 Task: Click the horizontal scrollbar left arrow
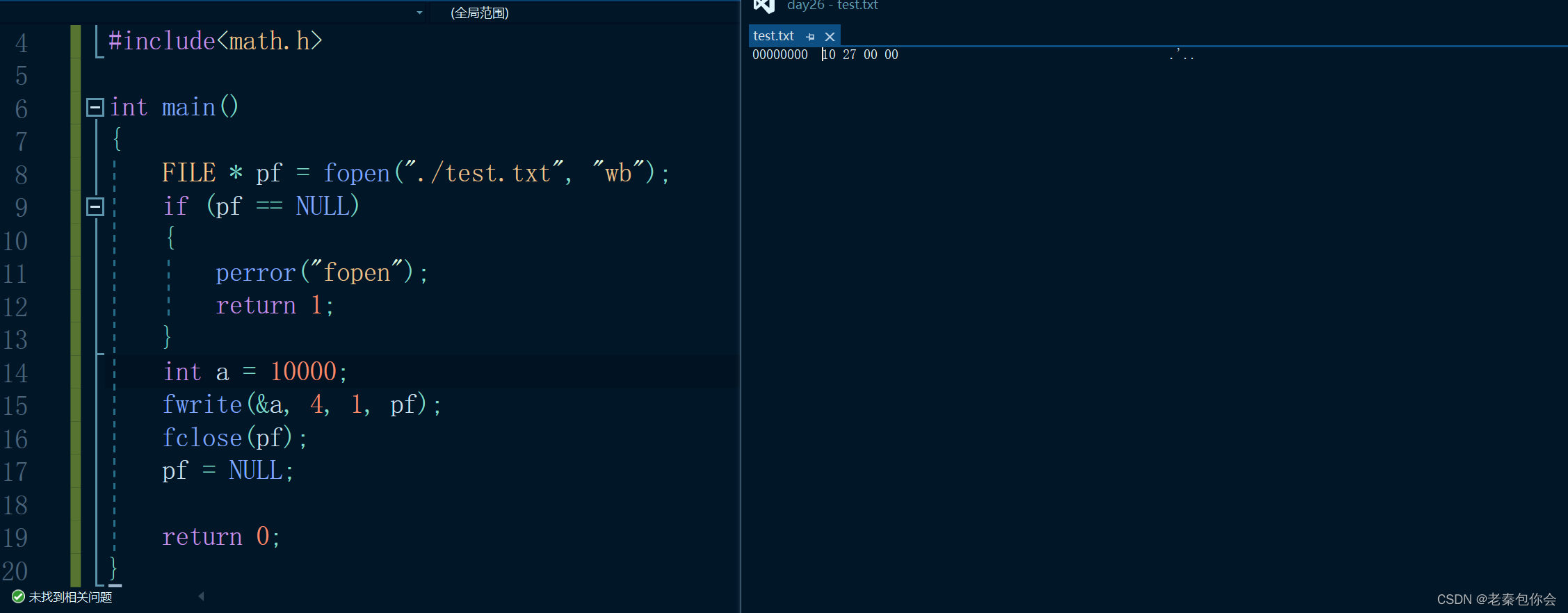click(x=201, y=596)
